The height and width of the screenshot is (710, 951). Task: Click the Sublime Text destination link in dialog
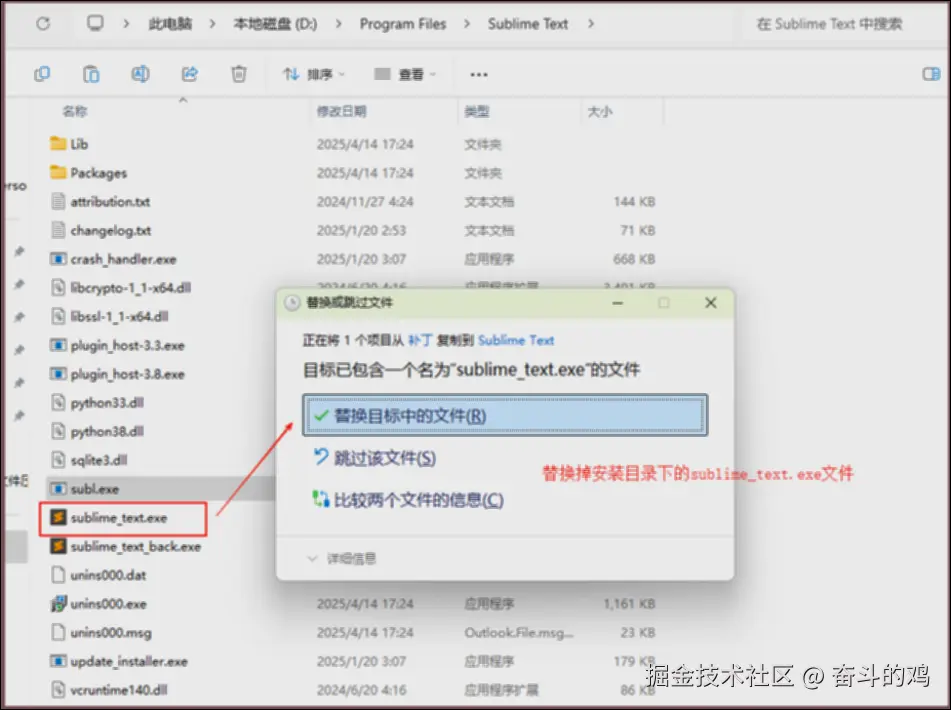click(516, 340)
